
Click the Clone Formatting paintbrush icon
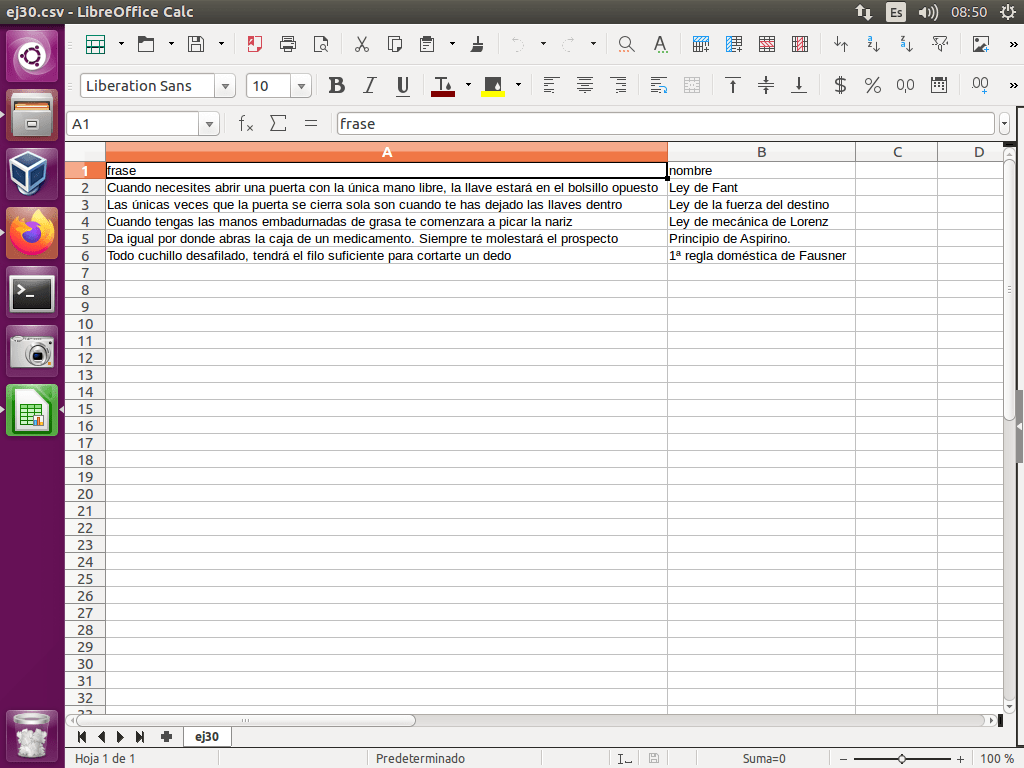click(477, 44)
